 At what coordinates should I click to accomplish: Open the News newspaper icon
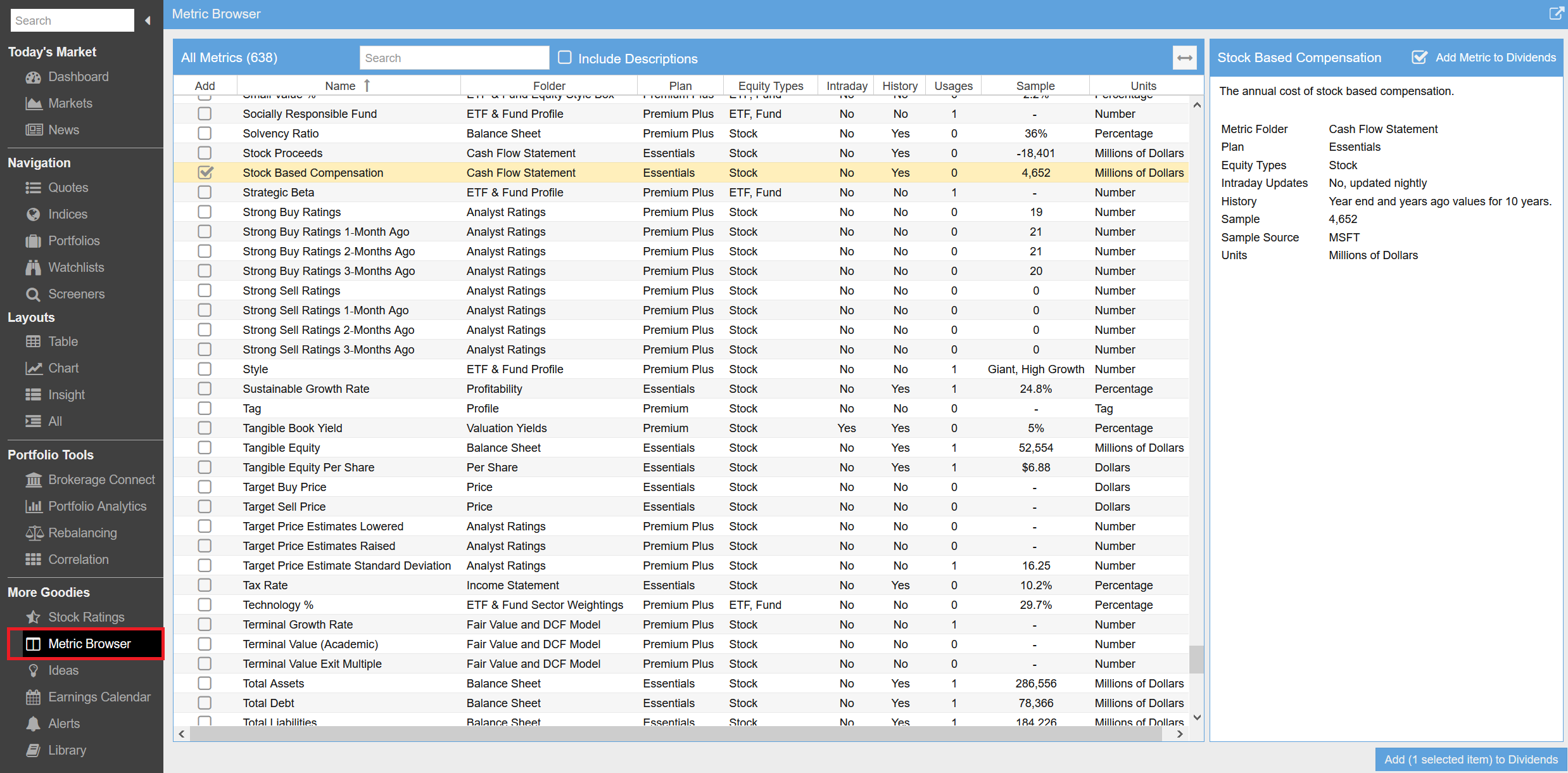[x=33, y=130]
